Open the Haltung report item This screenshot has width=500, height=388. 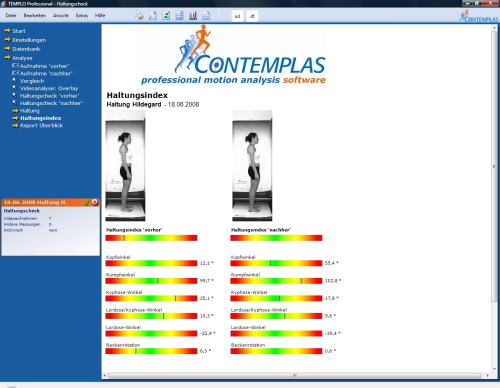tap(29, 111)
